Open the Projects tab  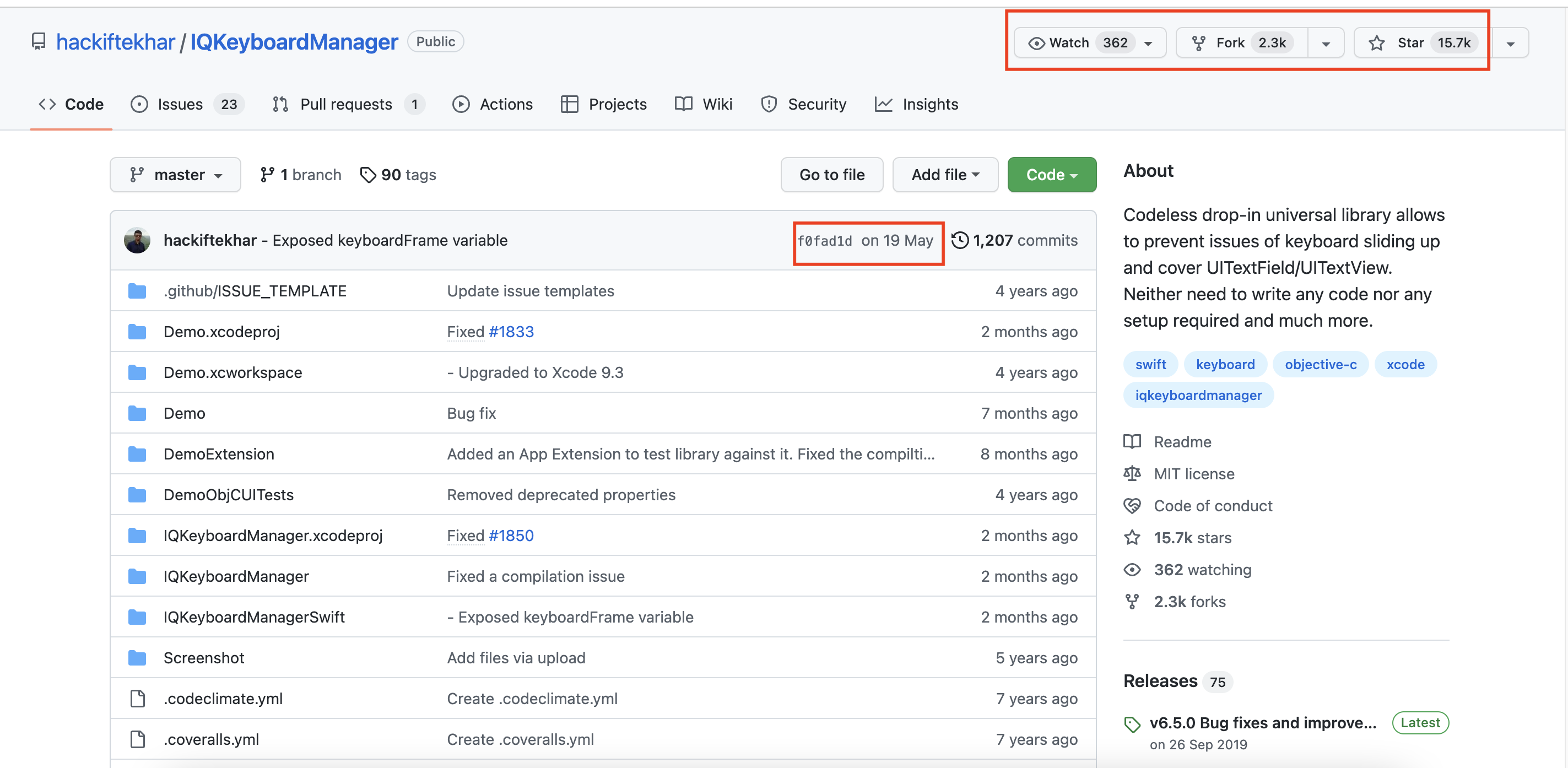tap(603, 104)
